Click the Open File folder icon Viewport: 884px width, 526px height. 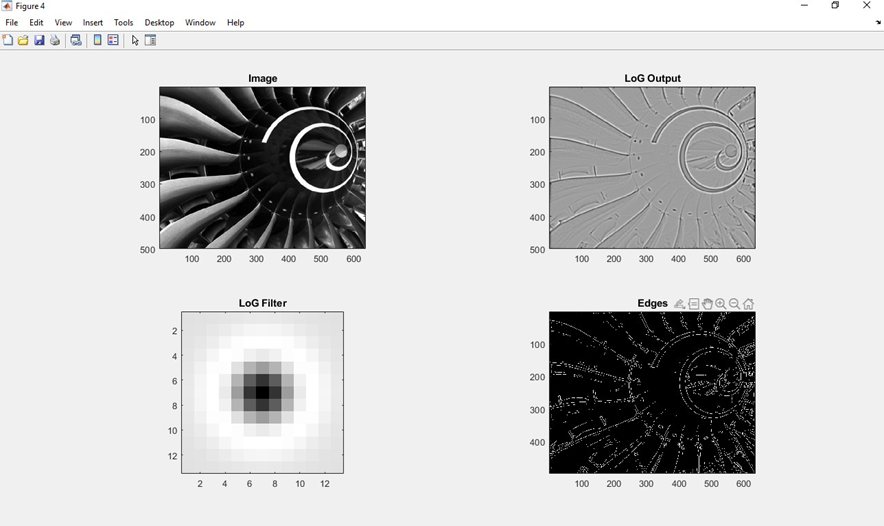(x=23, y=40)
